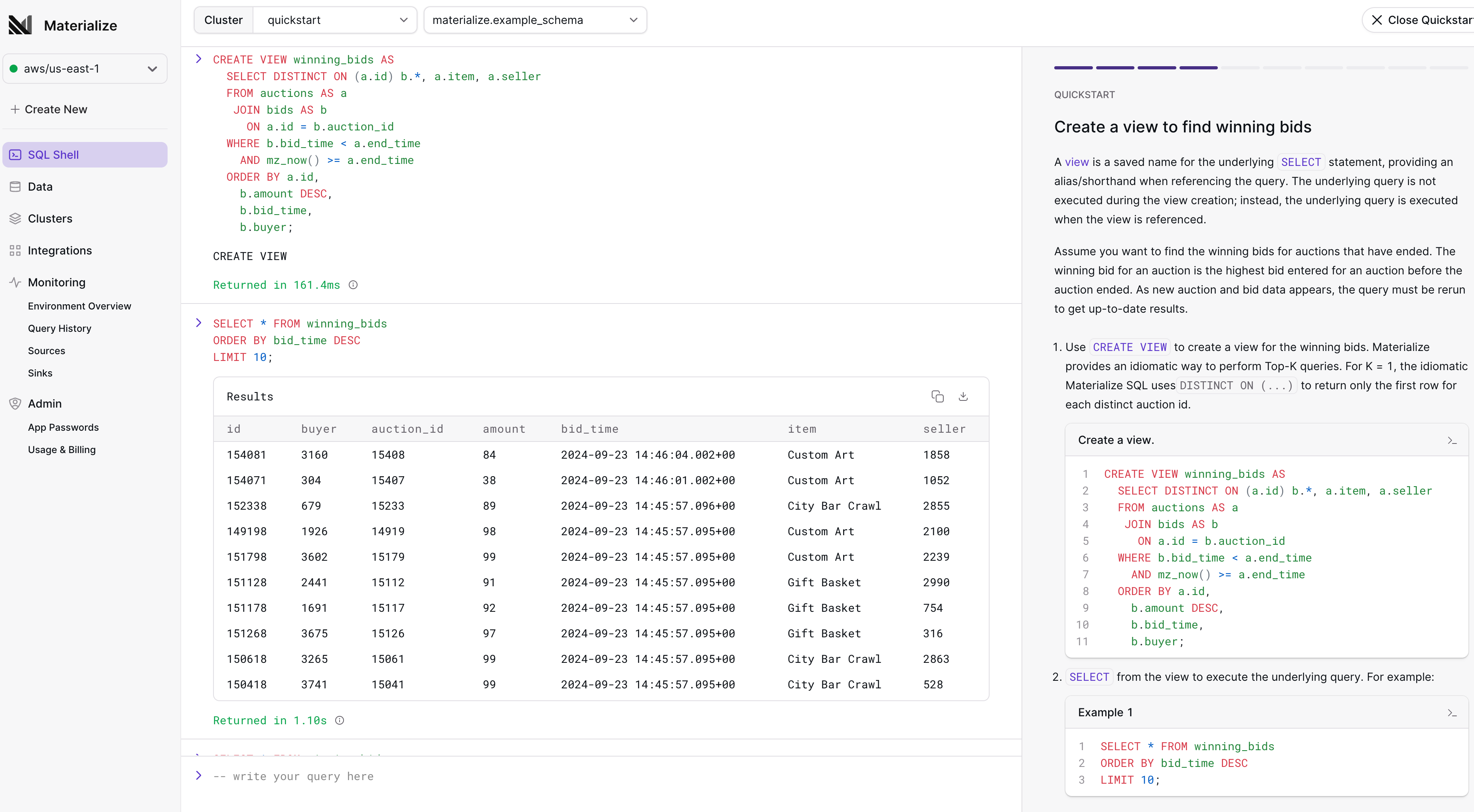Click the download results icon

[963, 396]
